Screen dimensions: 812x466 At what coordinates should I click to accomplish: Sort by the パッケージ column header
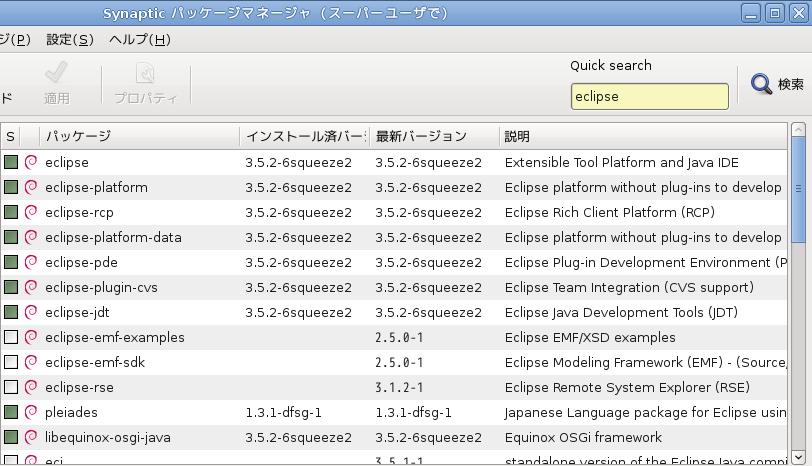[x=140, y=136]
